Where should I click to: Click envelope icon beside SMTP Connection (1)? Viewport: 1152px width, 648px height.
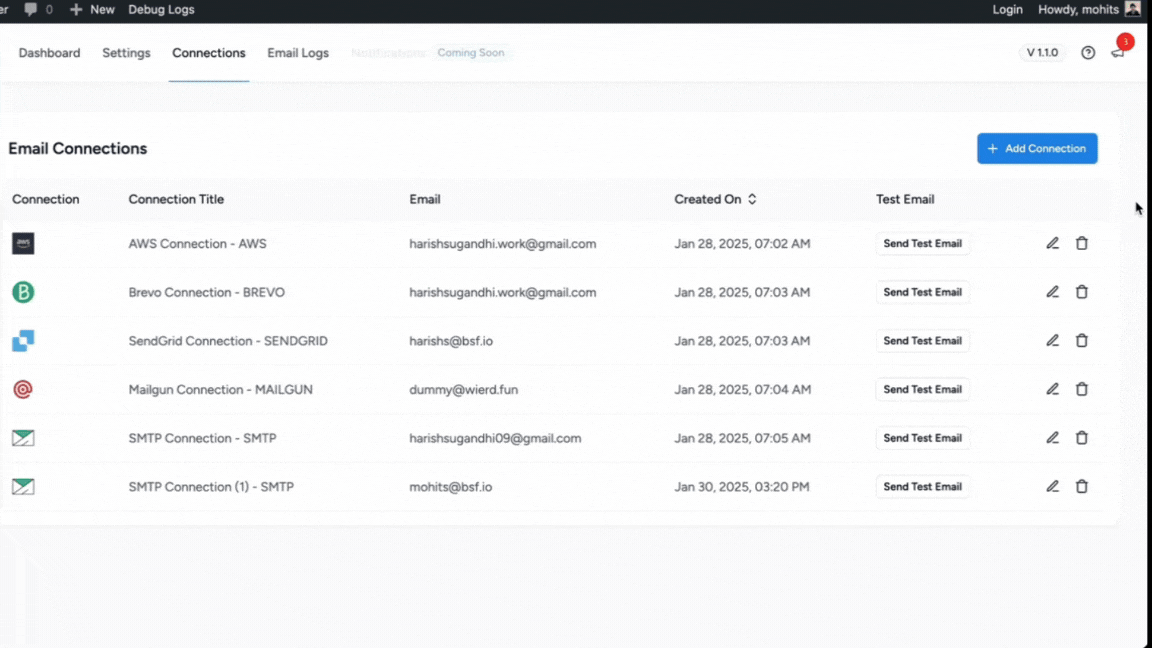[23, 486]
